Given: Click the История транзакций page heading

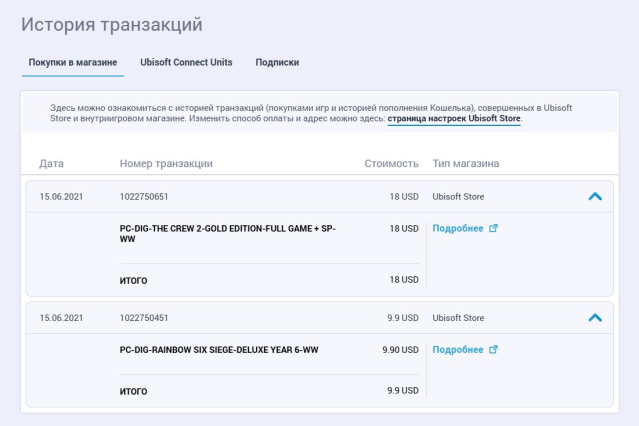Looking at the screenshot, I should click(112, 24).
